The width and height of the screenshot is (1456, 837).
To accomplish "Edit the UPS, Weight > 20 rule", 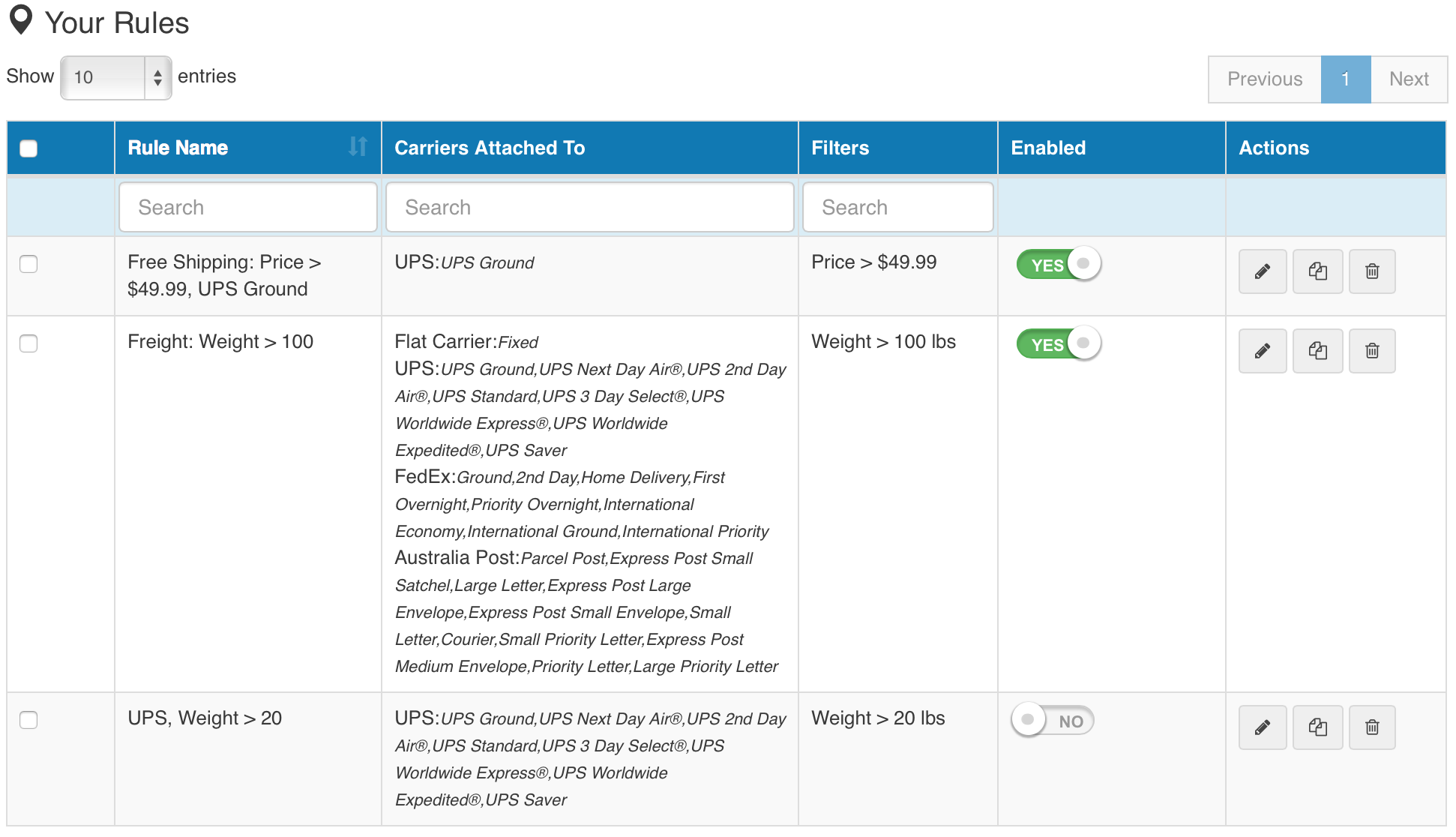I will (x=1262, y=727).
